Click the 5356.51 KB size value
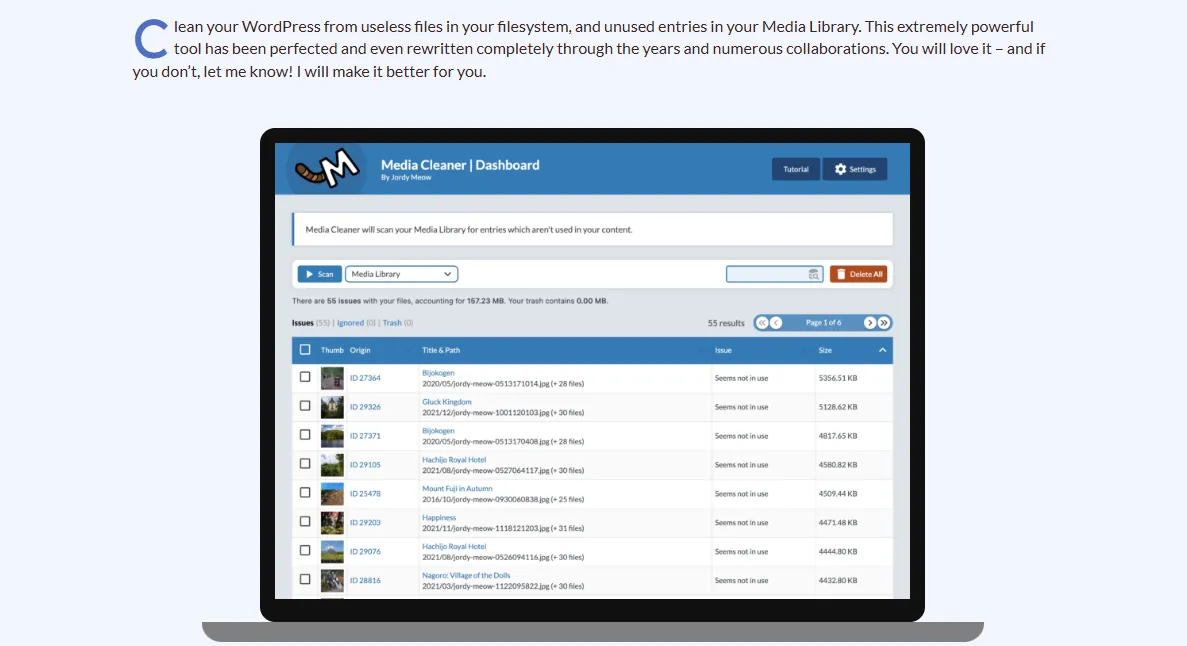This screenshot has height=646, width=1187. tap(838, 378)
